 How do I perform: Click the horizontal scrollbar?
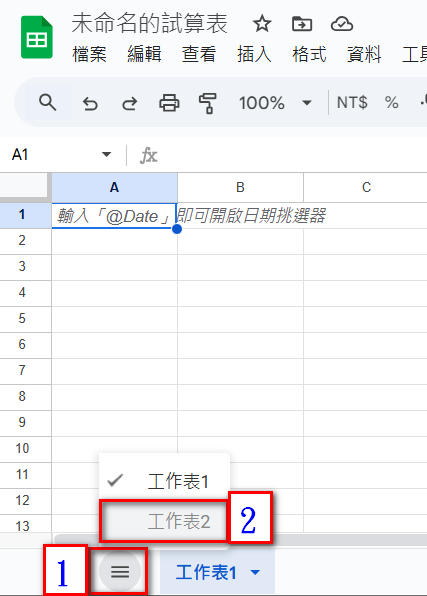coord(240,540)
